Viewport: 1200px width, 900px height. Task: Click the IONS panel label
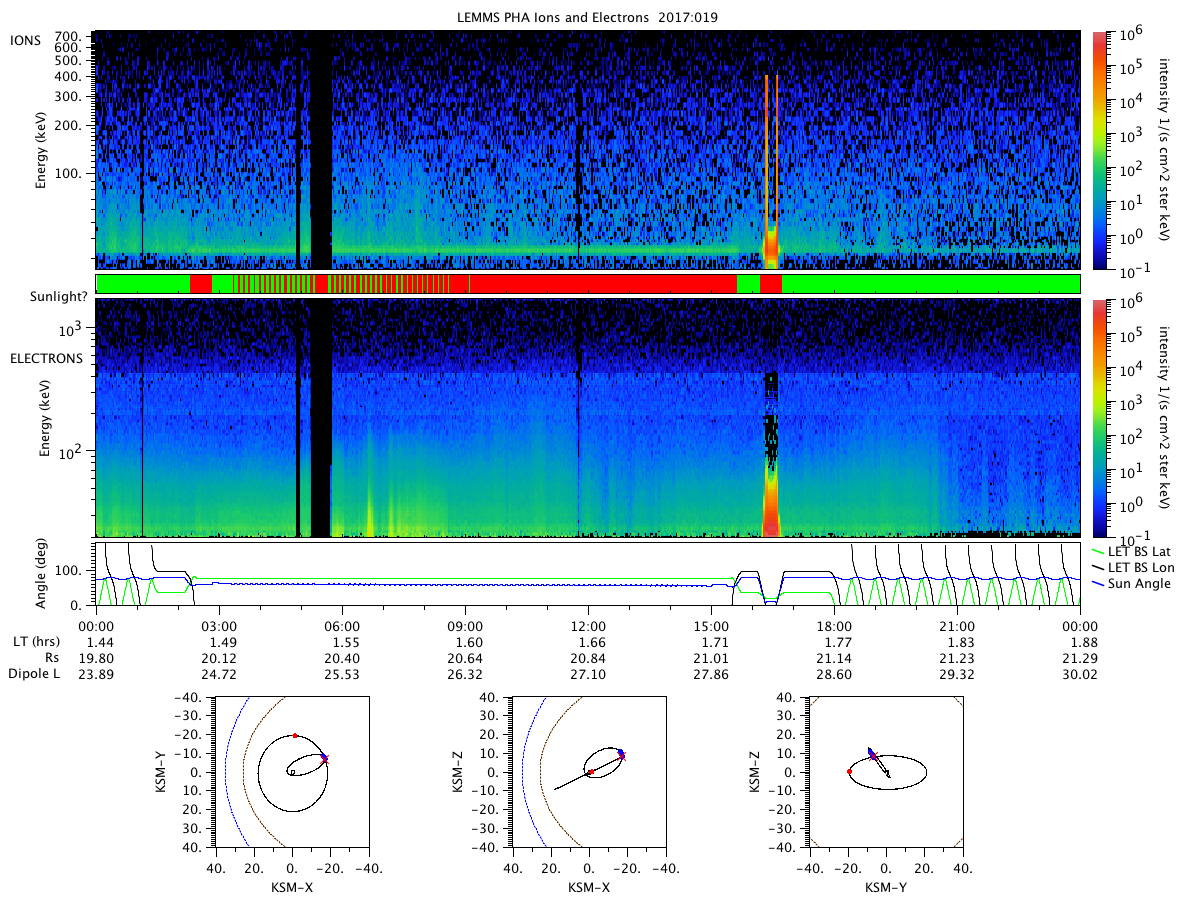tap(25, 39)
